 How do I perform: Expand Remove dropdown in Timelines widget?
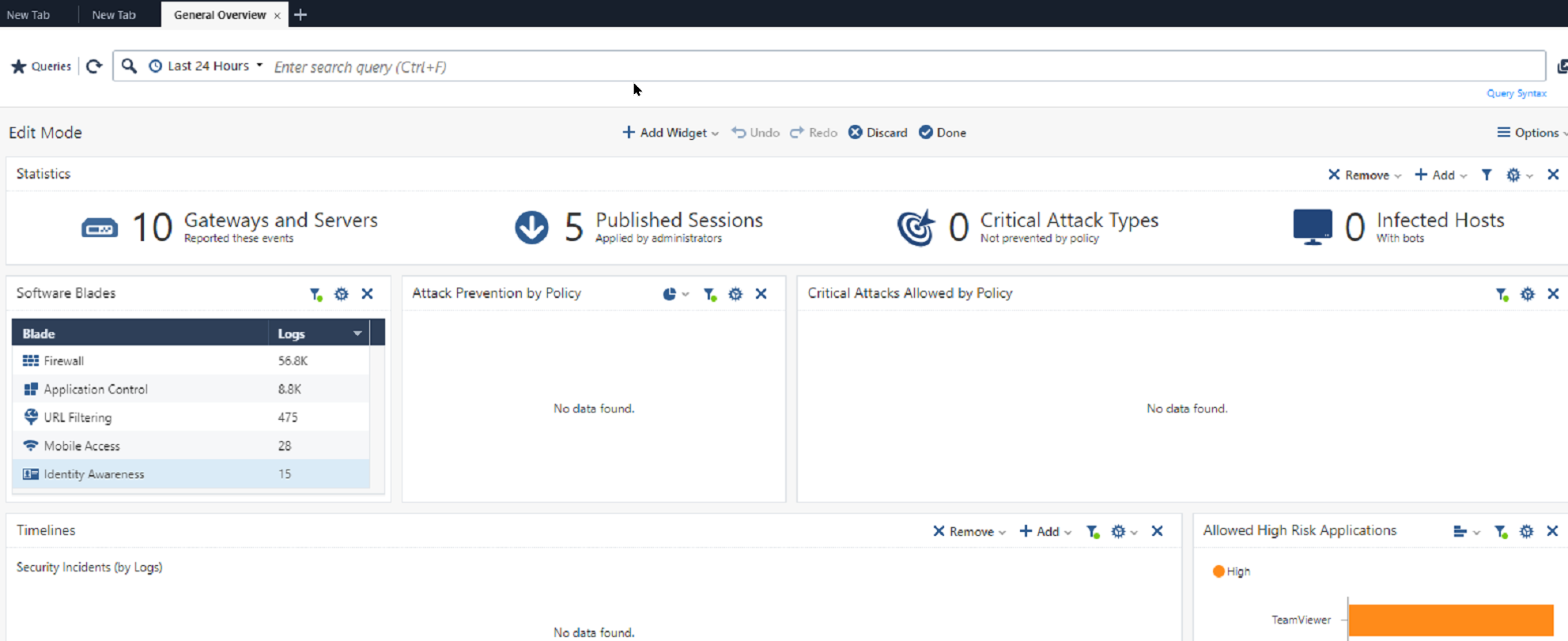(x=969, y=531)
